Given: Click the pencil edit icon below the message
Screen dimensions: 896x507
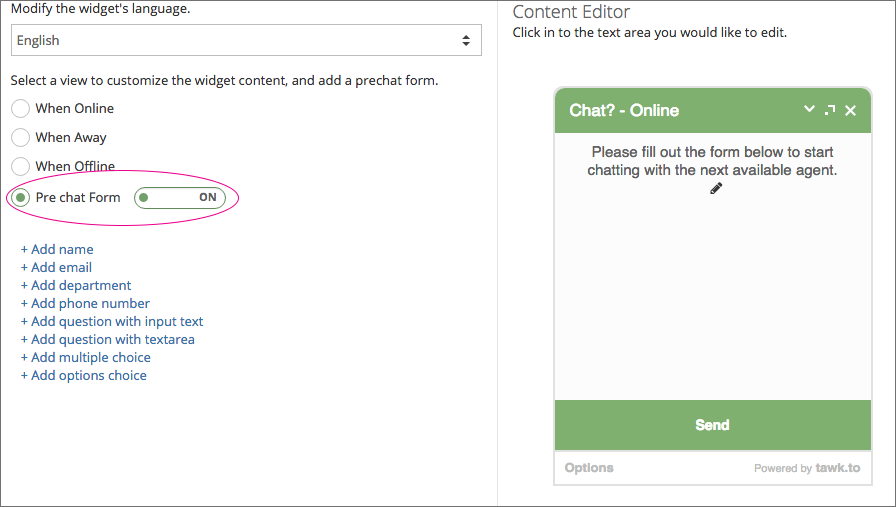Looking at the screenshot, I should (716, 189).
